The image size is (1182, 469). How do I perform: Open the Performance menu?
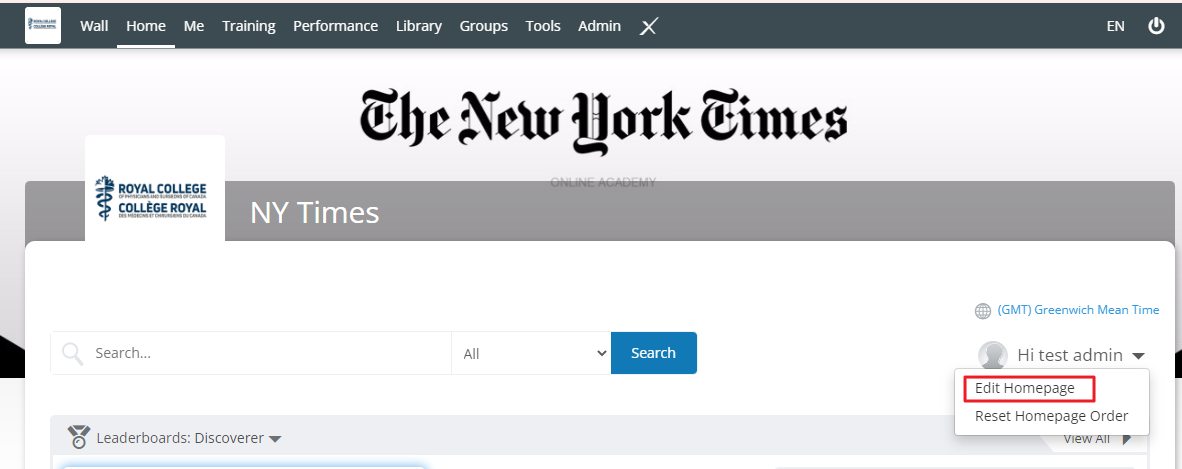click(x=335, y=26)
